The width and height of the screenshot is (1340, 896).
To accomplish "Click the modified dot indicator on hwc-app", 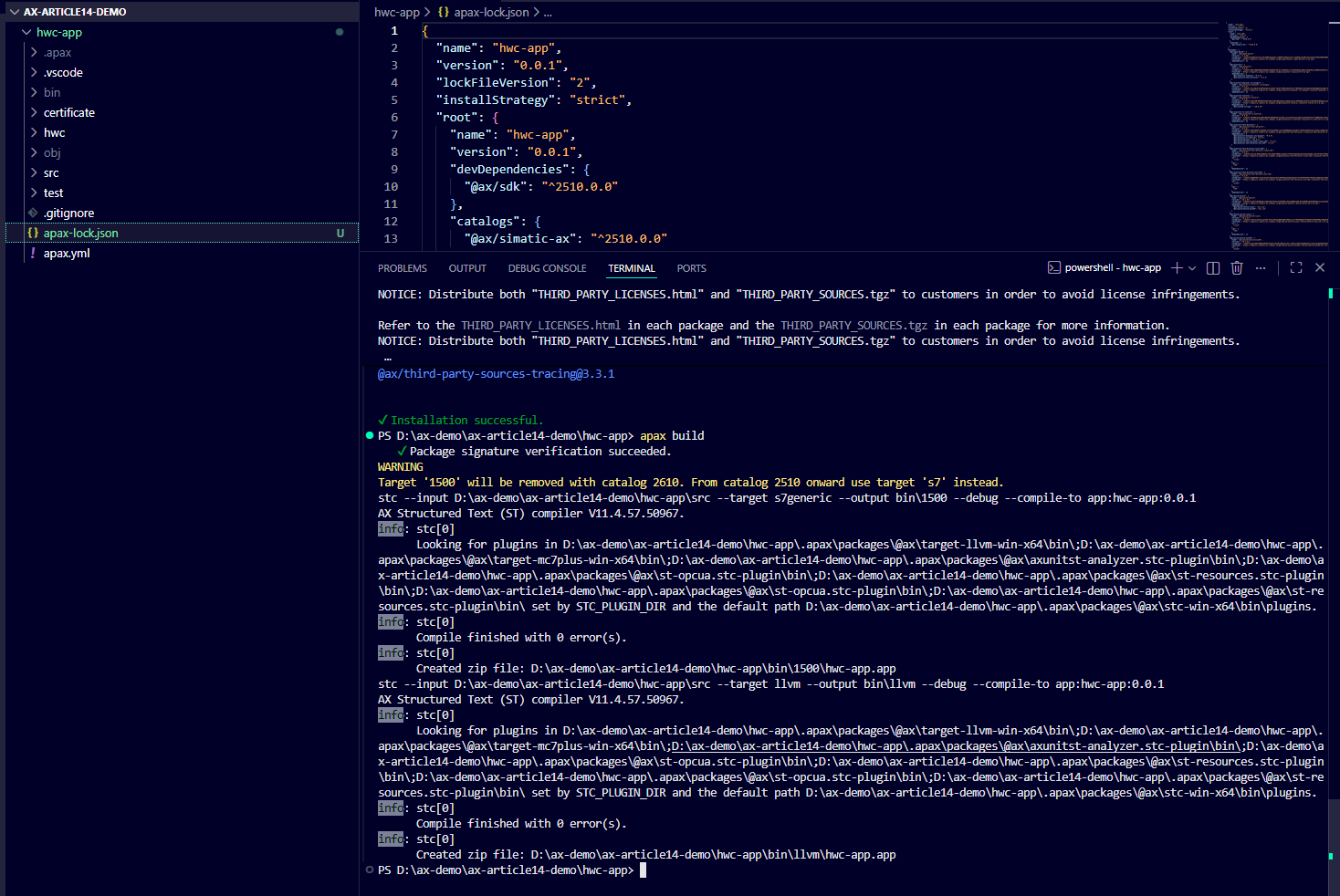I will [340, 32].
